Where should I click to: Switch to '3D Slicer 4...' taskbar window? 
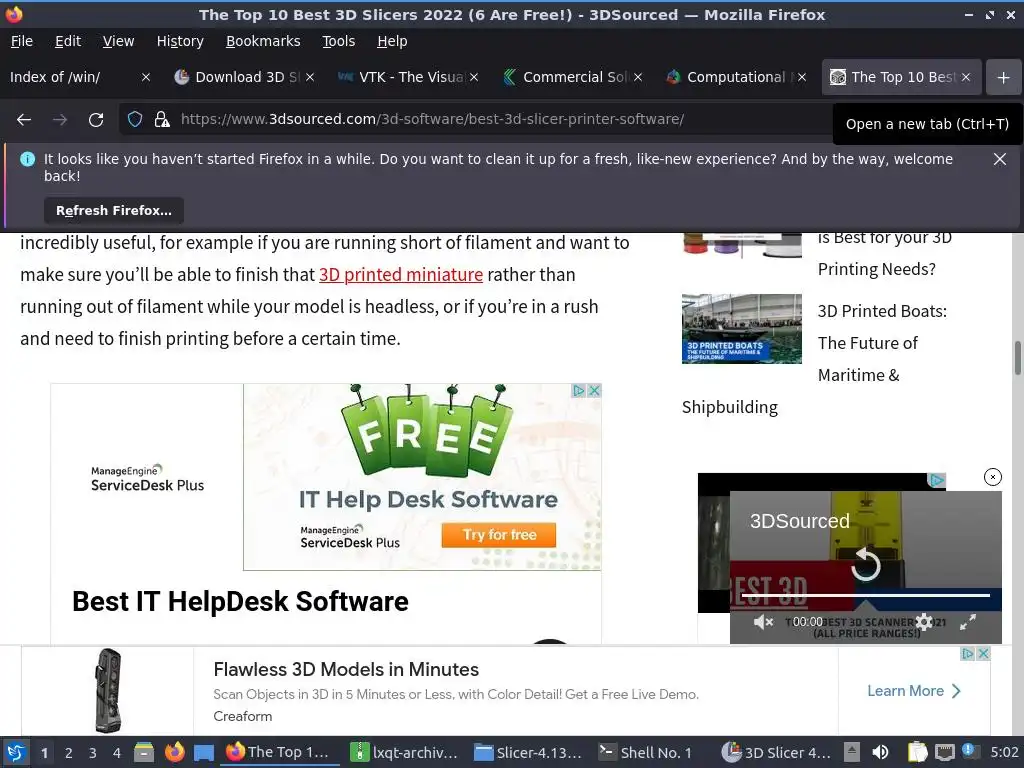pyautogui.click(x=776, y=752)
